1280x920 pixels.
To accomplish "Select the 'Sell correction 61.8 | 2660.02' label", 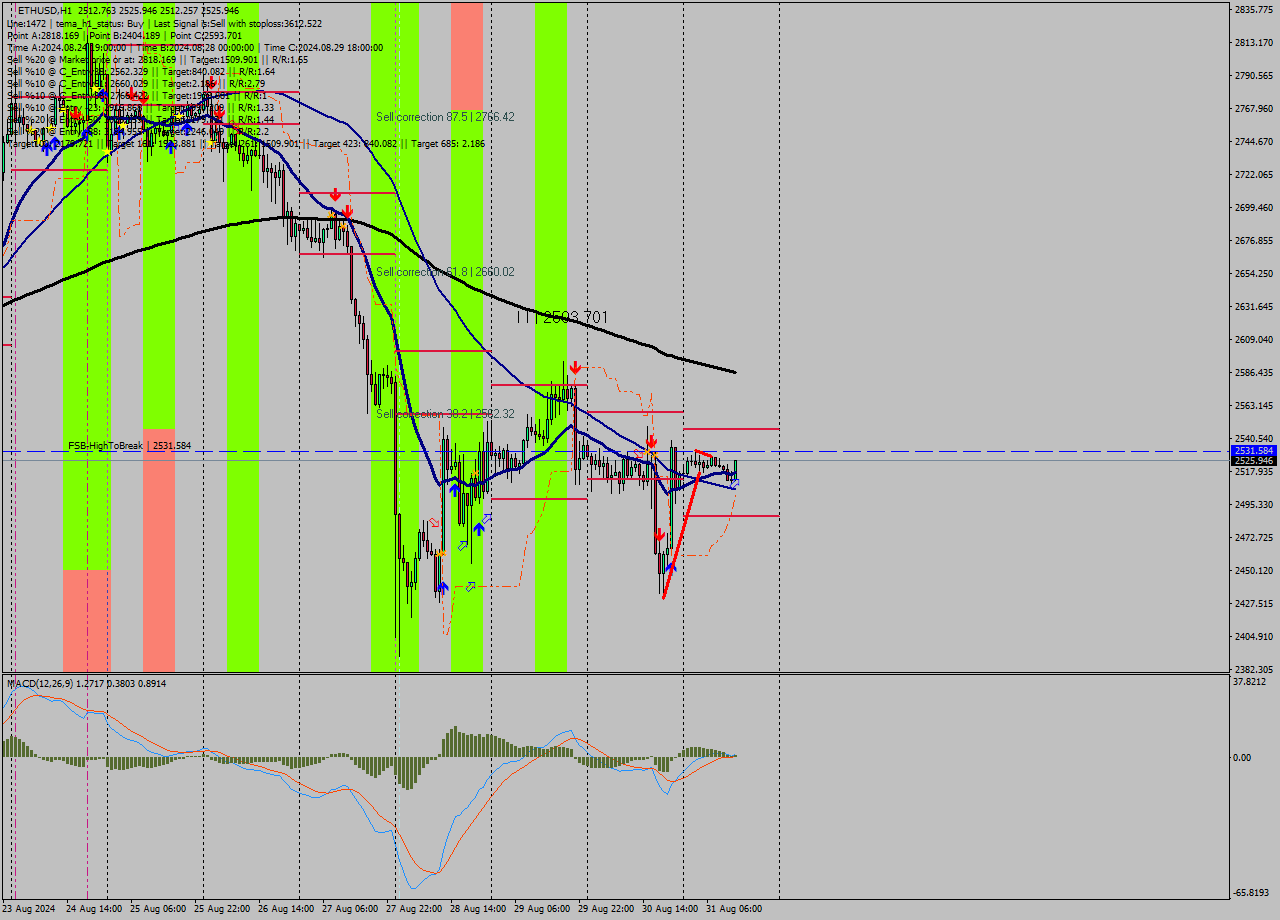I will (x=445, y=272).
